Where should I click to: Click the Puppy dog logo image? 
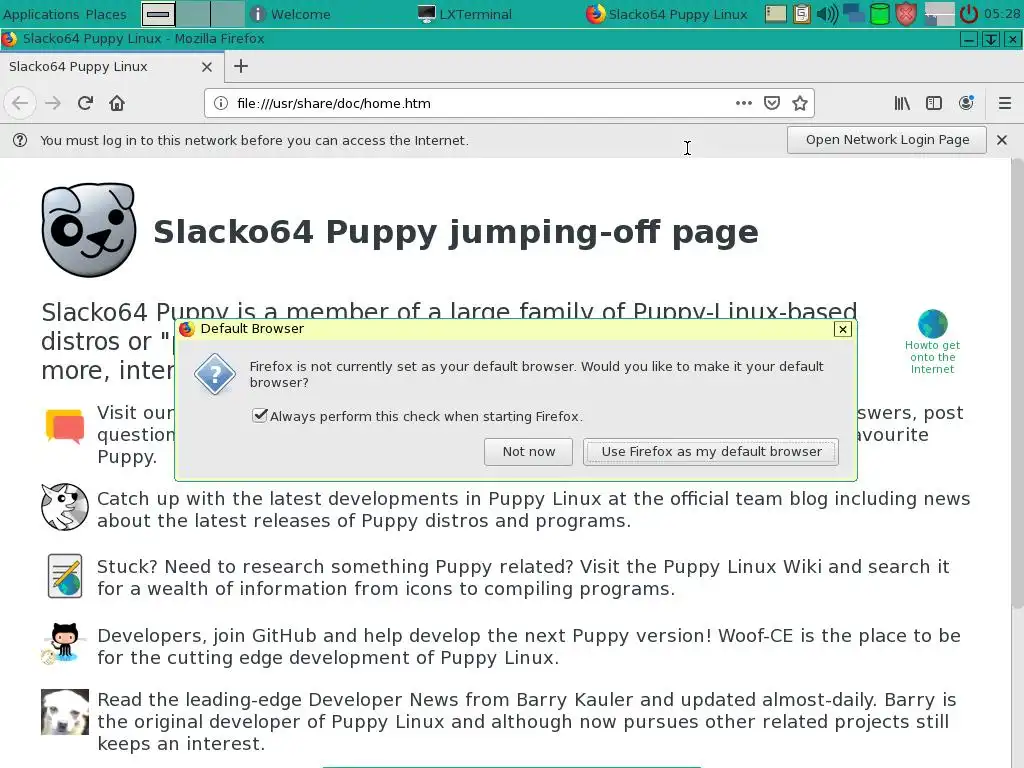click(89, 230)
